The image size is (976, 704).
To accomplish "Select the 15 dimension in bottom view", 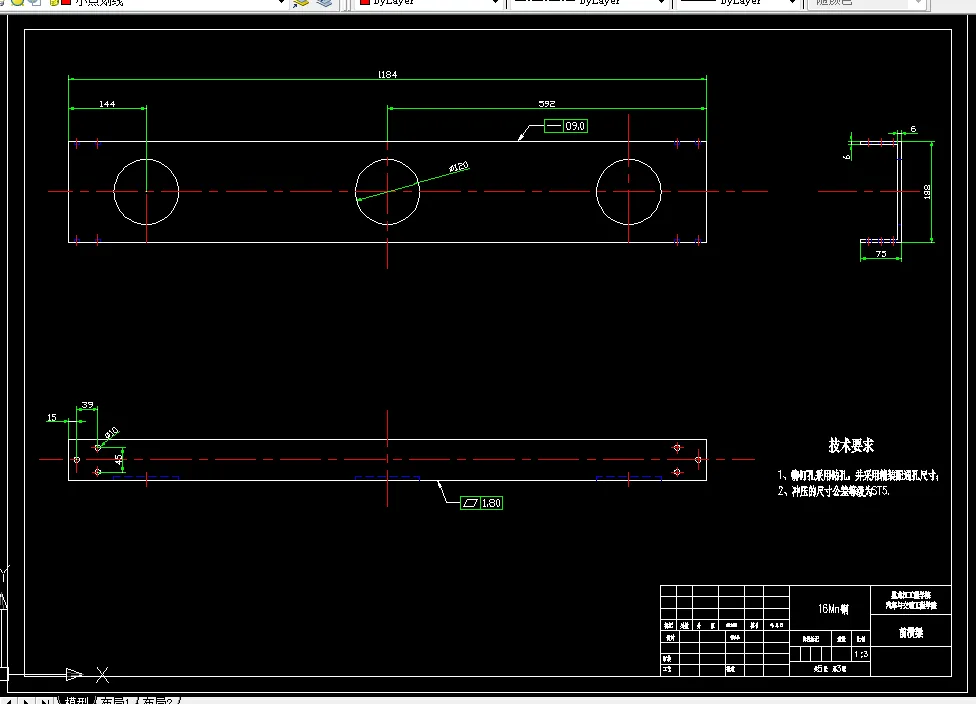I will tap(52, 417).
